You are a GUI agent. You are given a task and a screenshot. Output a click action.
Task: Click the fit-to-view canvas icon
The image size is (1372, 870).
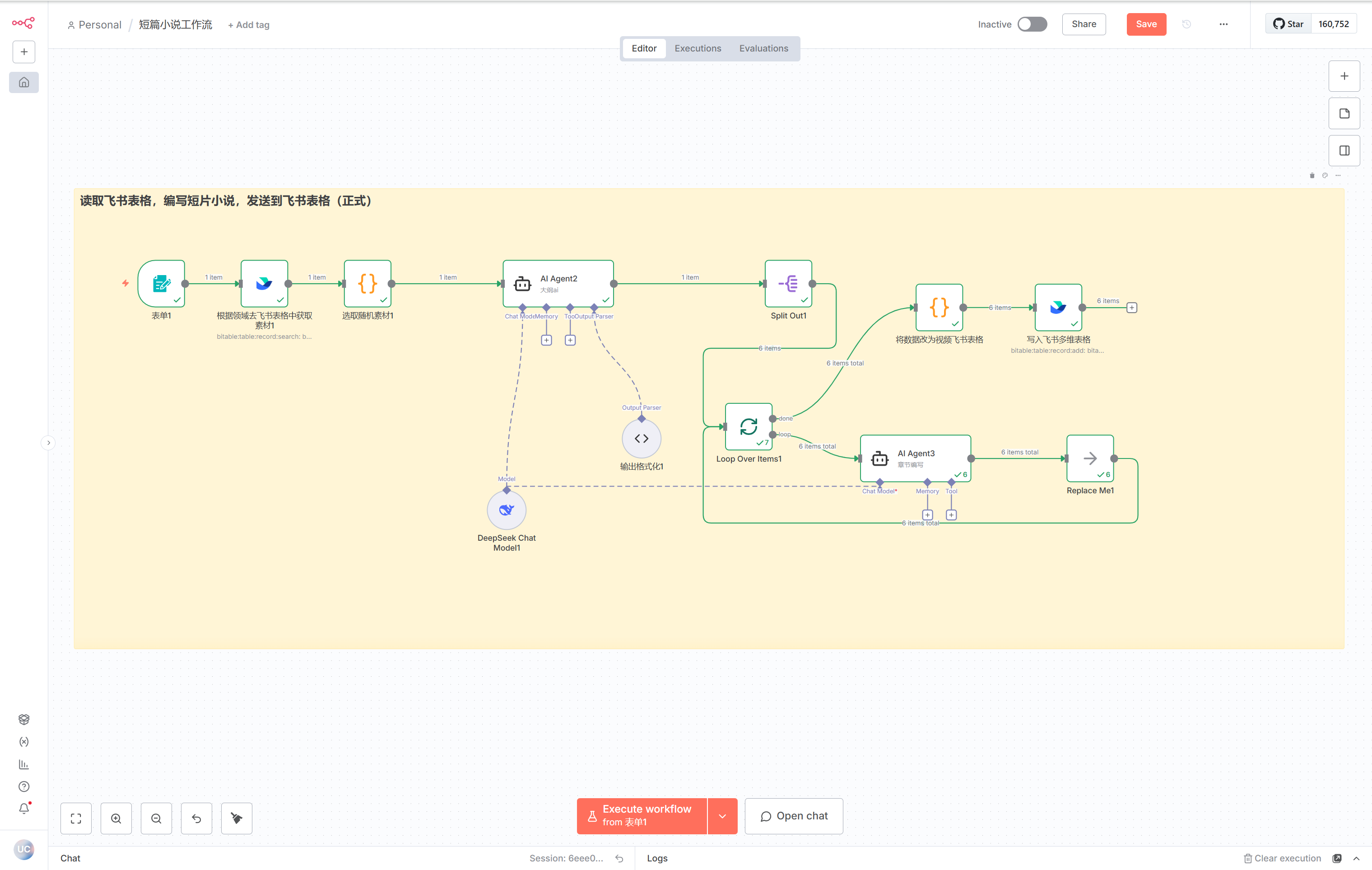76,818
